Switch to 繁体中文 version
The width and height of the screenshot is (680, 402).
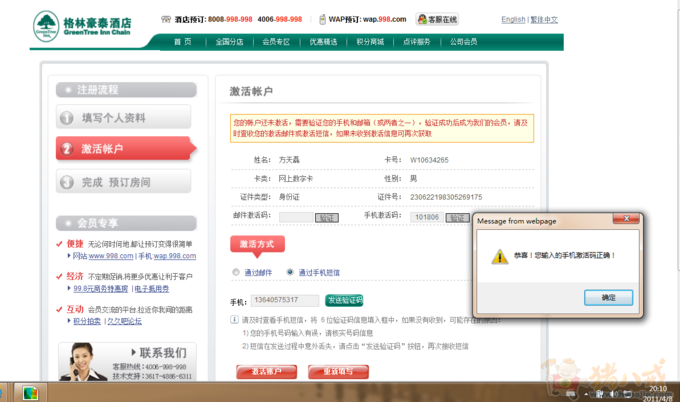click(544, 20)
